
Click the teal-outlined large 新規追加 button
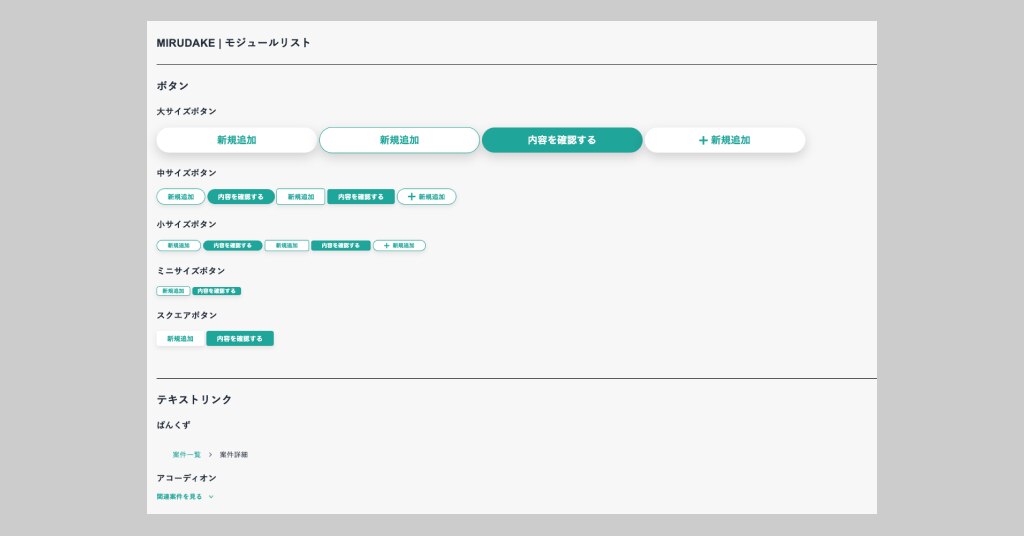(x=399, y=140)
